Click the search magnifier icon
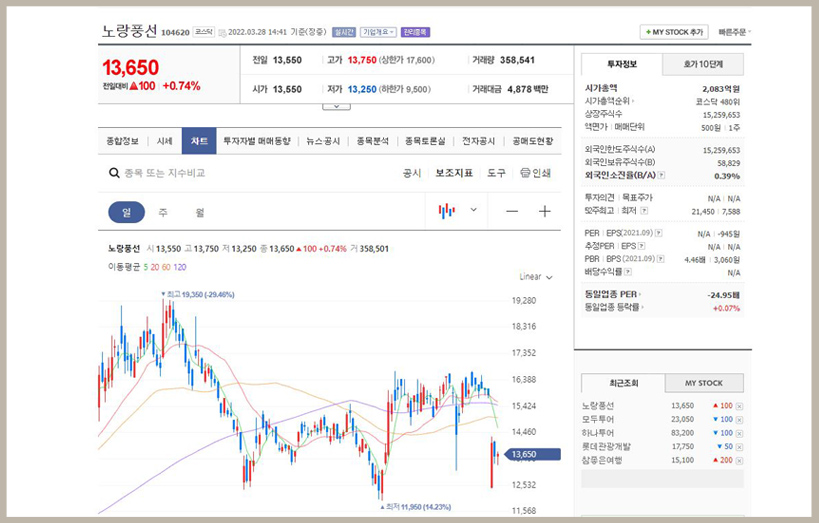 pyautogui.click(x=114, y=173)
